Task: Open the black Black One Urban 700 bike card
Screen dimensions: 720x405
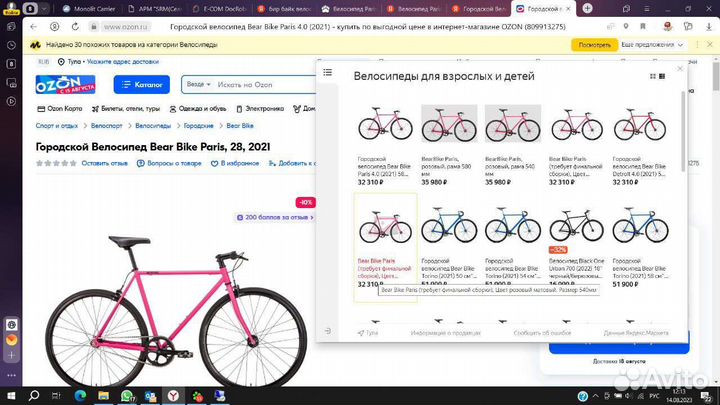Action: point(577,246)
